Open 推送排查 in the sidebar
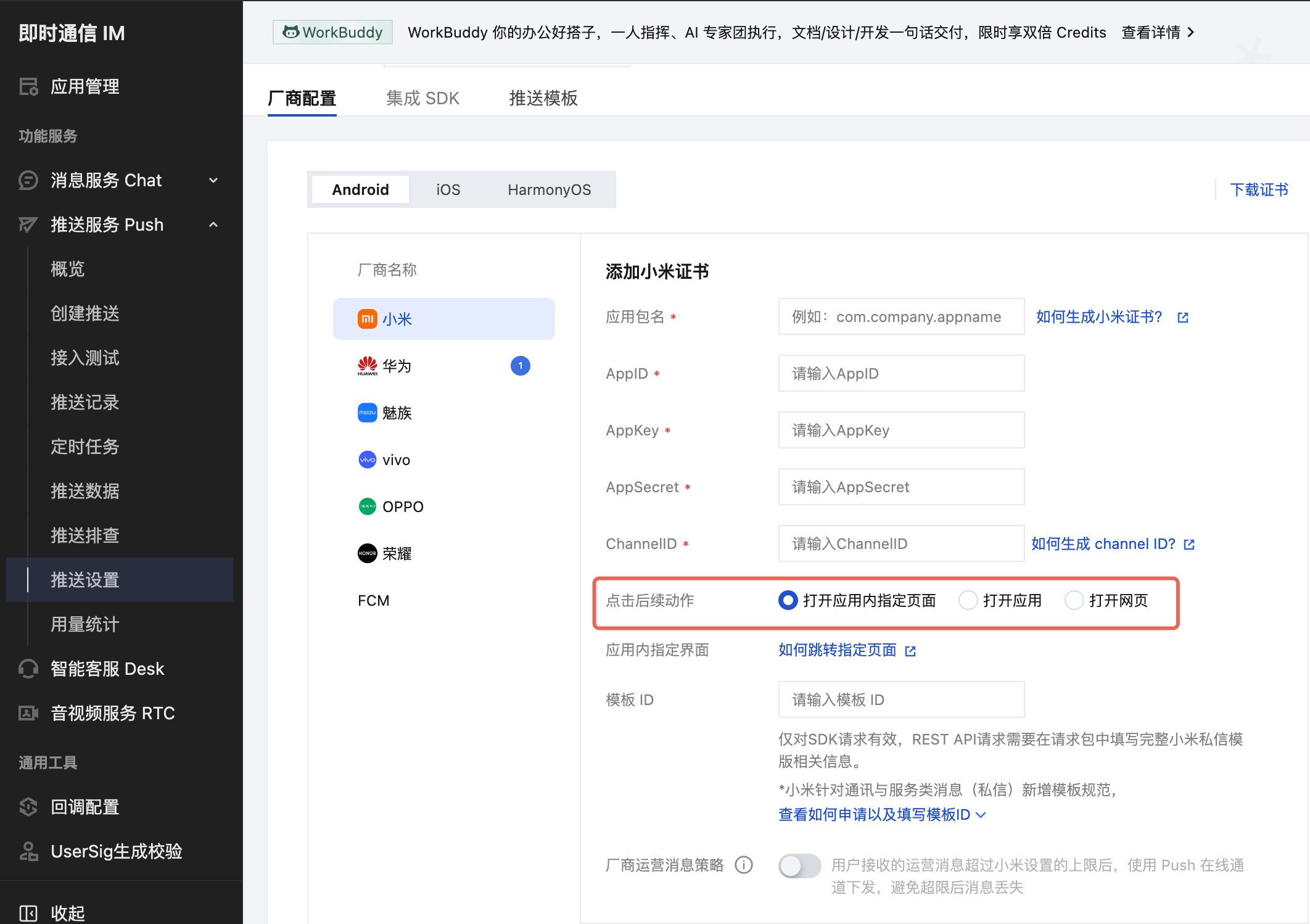 85,535
